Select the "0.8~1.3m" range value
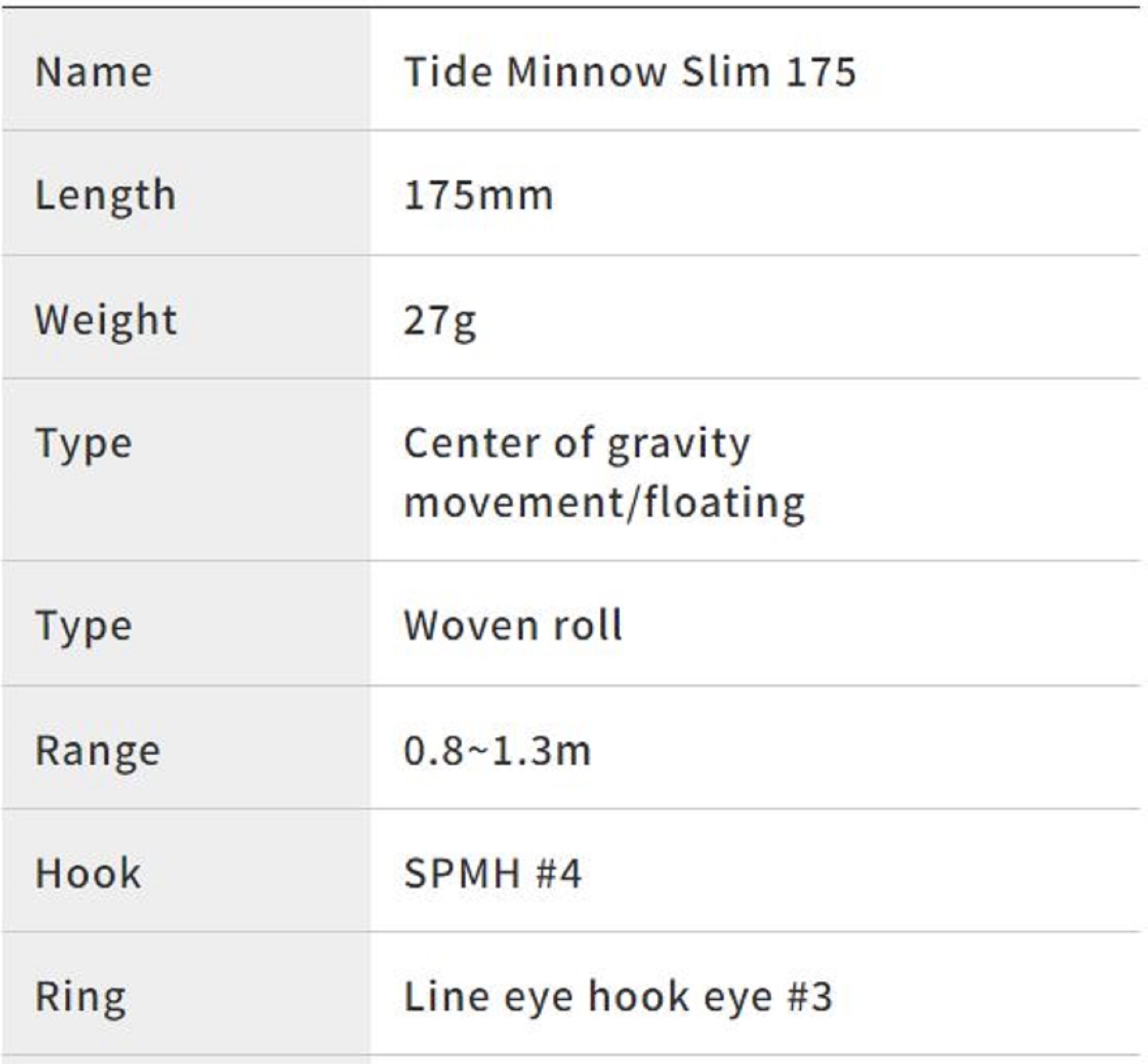The image size is (1148, 1064). tap(497, 752)
